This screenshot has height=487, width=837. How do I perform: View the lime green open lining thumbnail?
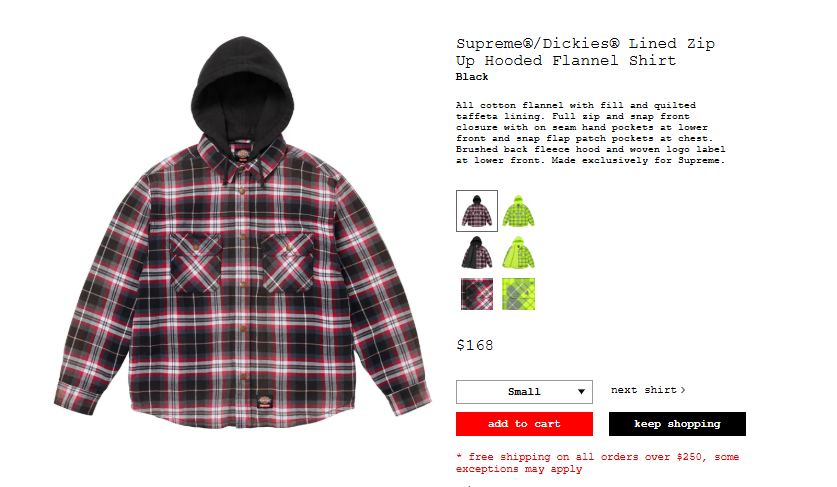coord(518,253)
